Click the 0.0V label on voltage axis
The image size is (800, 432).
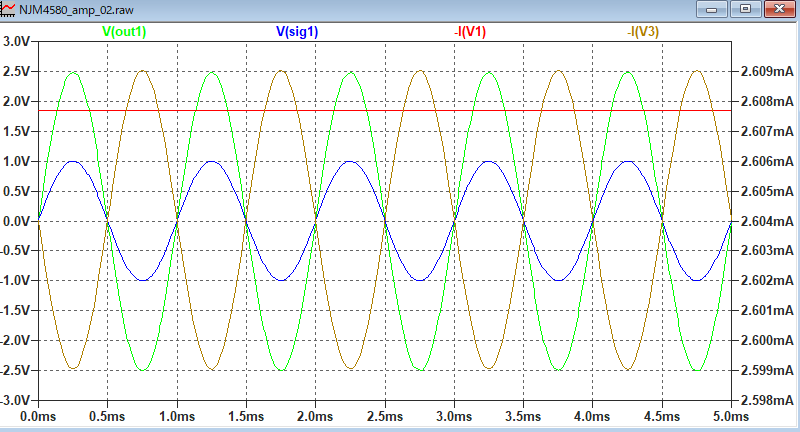tap(17, 221)
